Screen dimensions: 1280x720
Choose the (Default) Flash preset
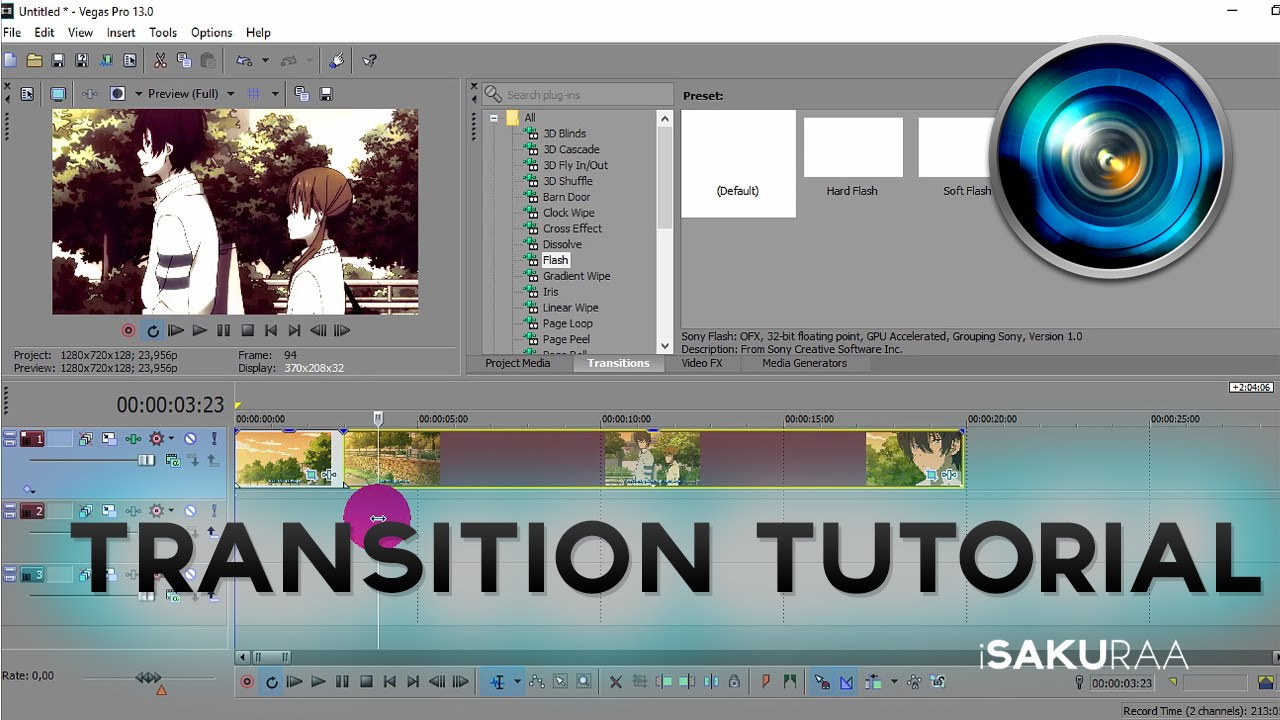[x=738, y=163]
